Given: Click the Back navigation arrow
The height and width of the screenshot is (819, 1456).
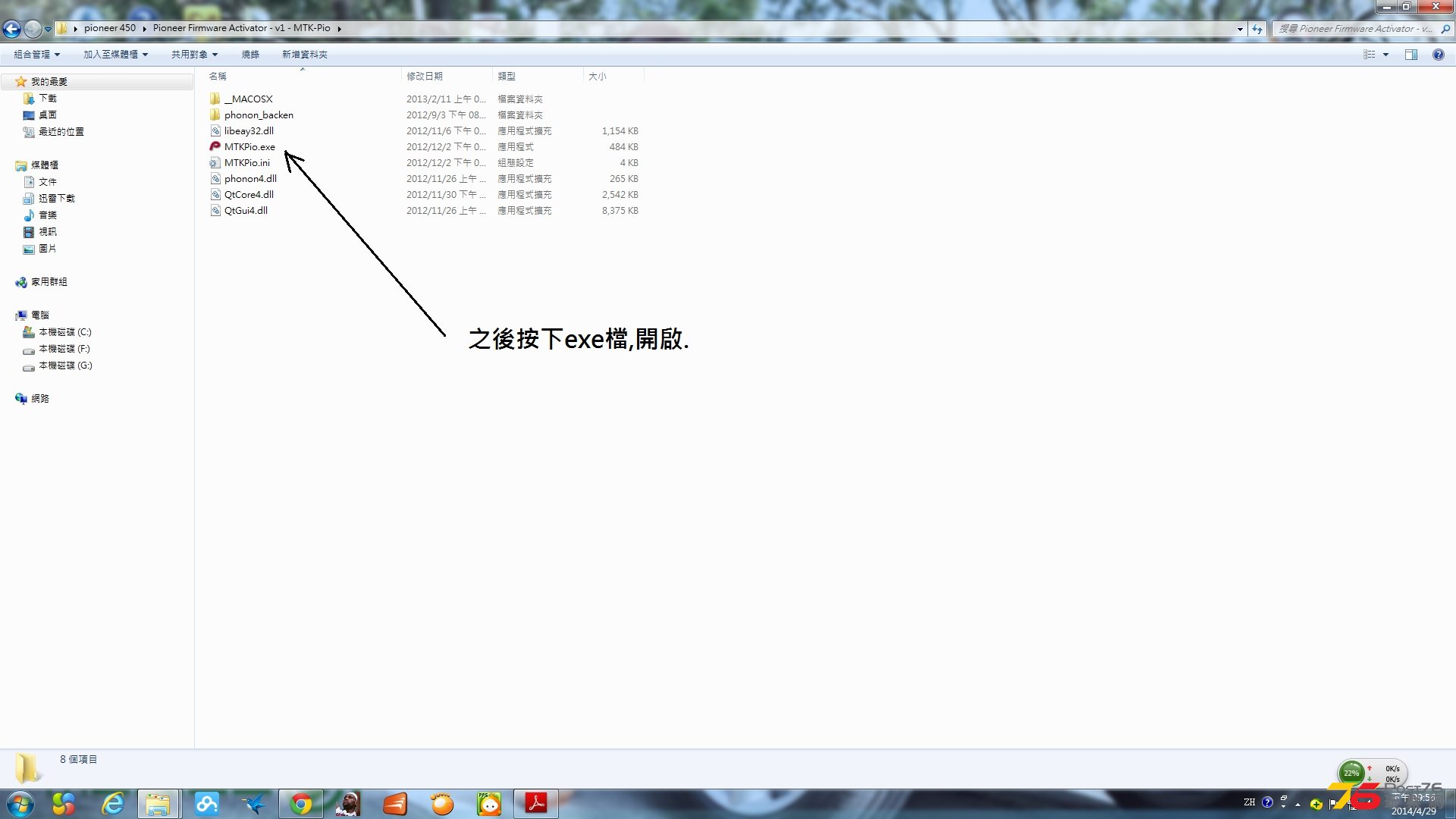Looking at the screenshot, I should 11,29.
